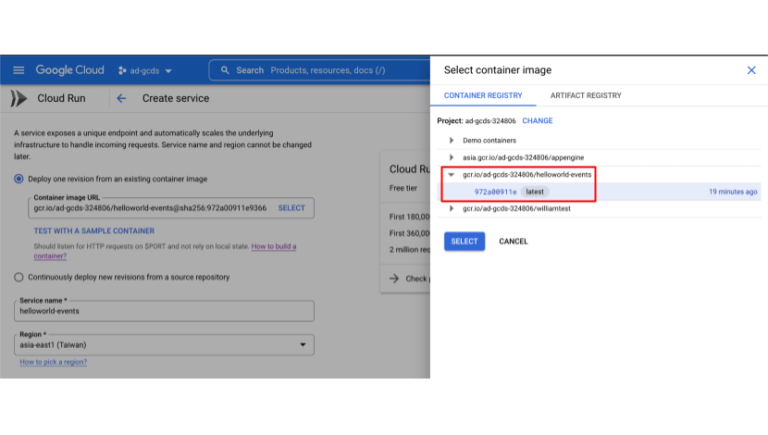Expand the gcr.io williamtest node
This screenshot has width=768, height=435.
point(451,209)
